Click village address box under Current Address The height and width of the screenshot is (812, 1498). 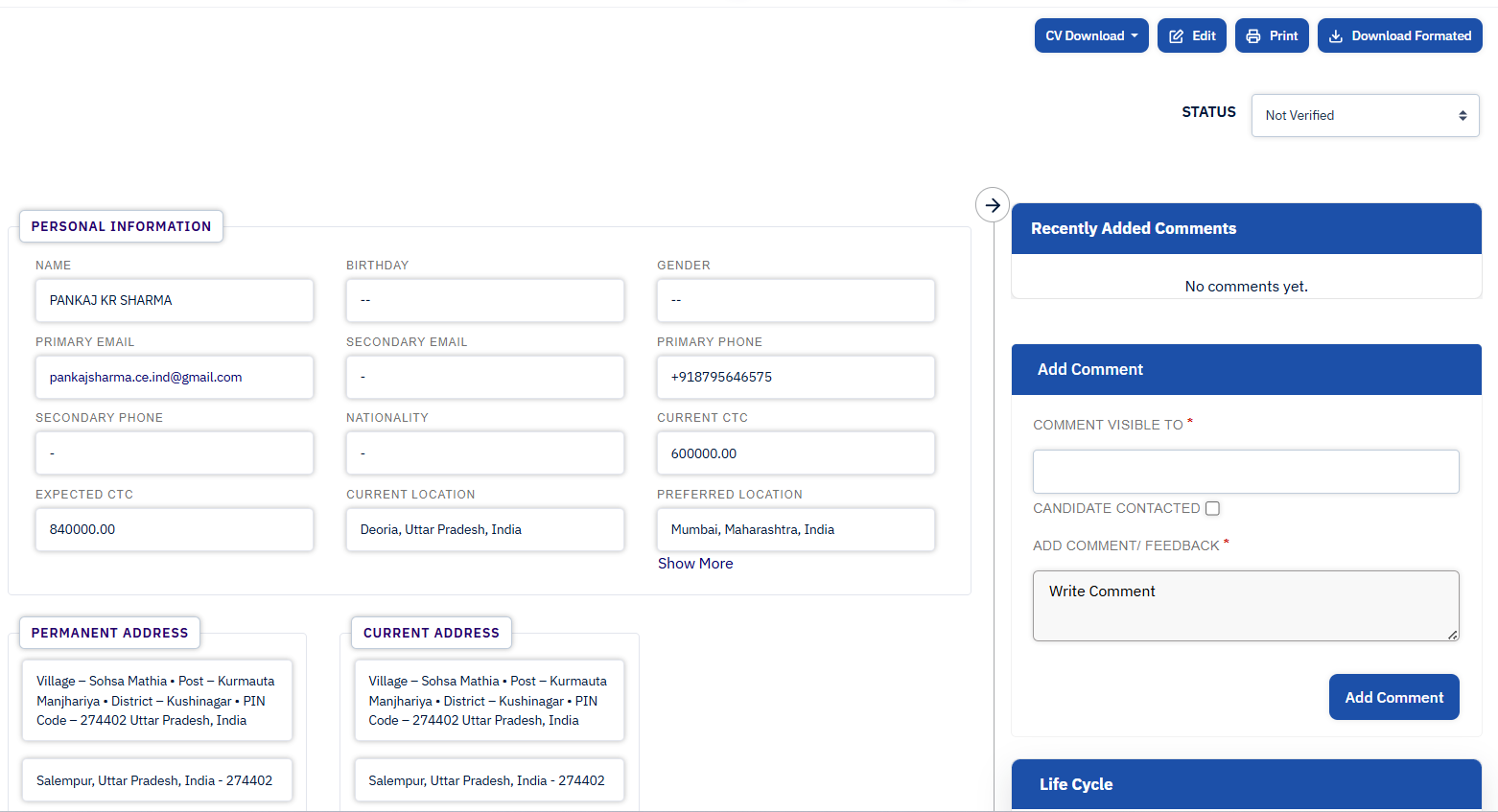click(489, 701)
